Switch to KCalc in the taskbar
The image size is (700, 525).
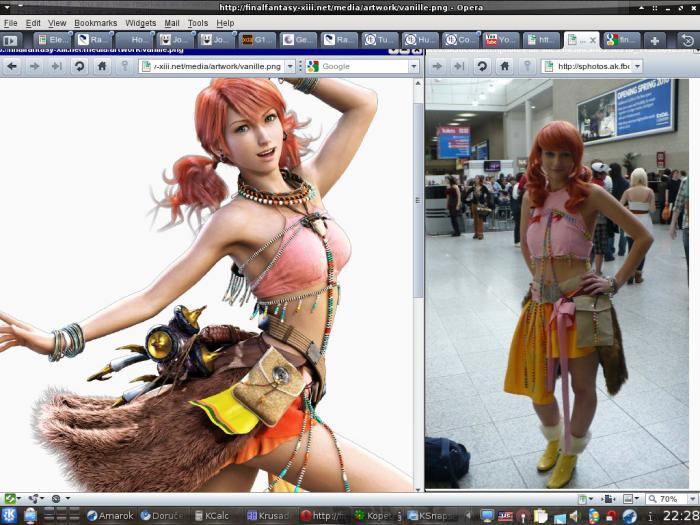[215, 516]
